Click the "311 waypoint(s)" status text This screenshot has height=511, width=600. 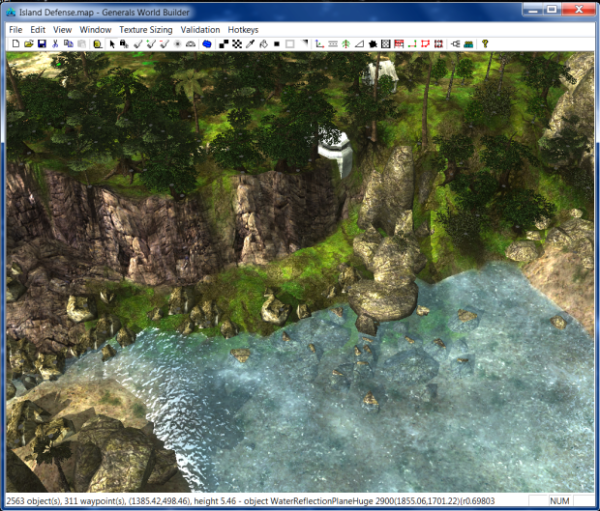point(95,501)
